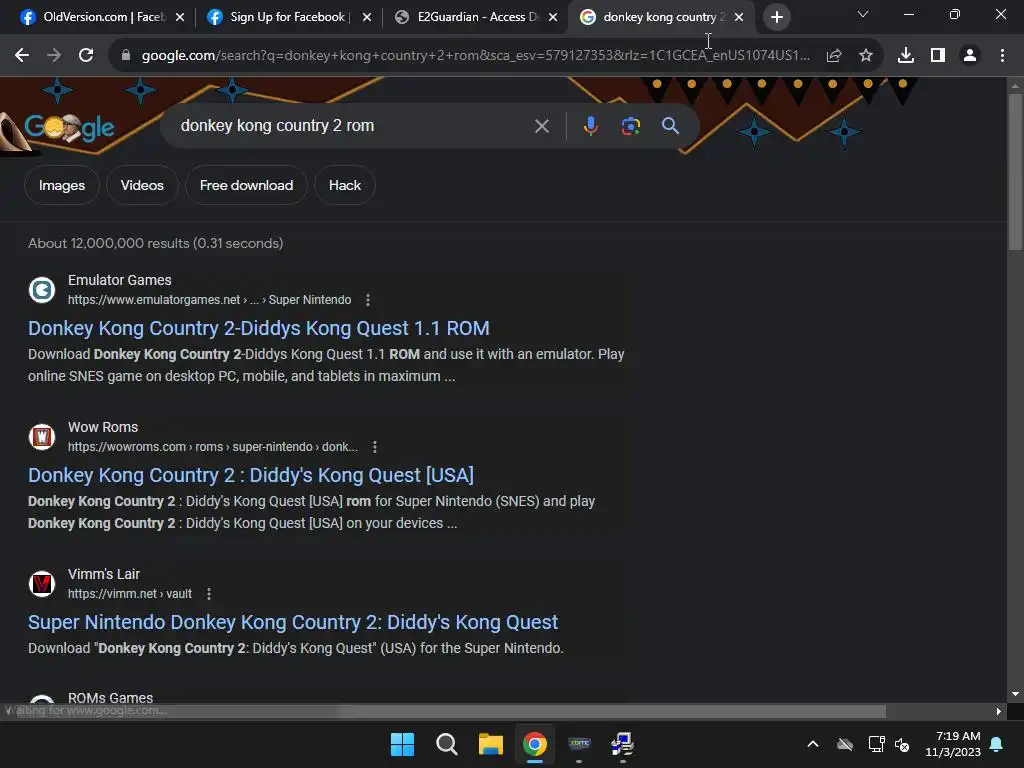Open Windows taskbar search
The height and width of the screenshot is (768, 1024).
pos(447,744)
